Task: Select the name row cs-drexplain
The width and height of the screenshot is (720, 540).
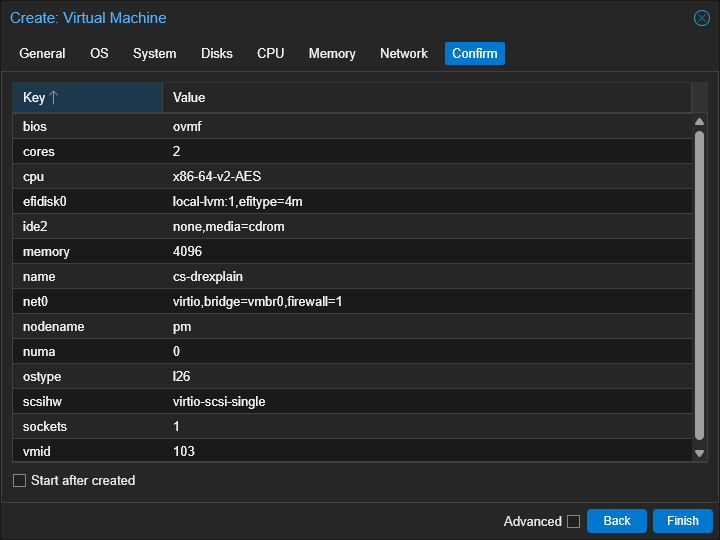Action: pyautogui.click(x=352, y=276)
